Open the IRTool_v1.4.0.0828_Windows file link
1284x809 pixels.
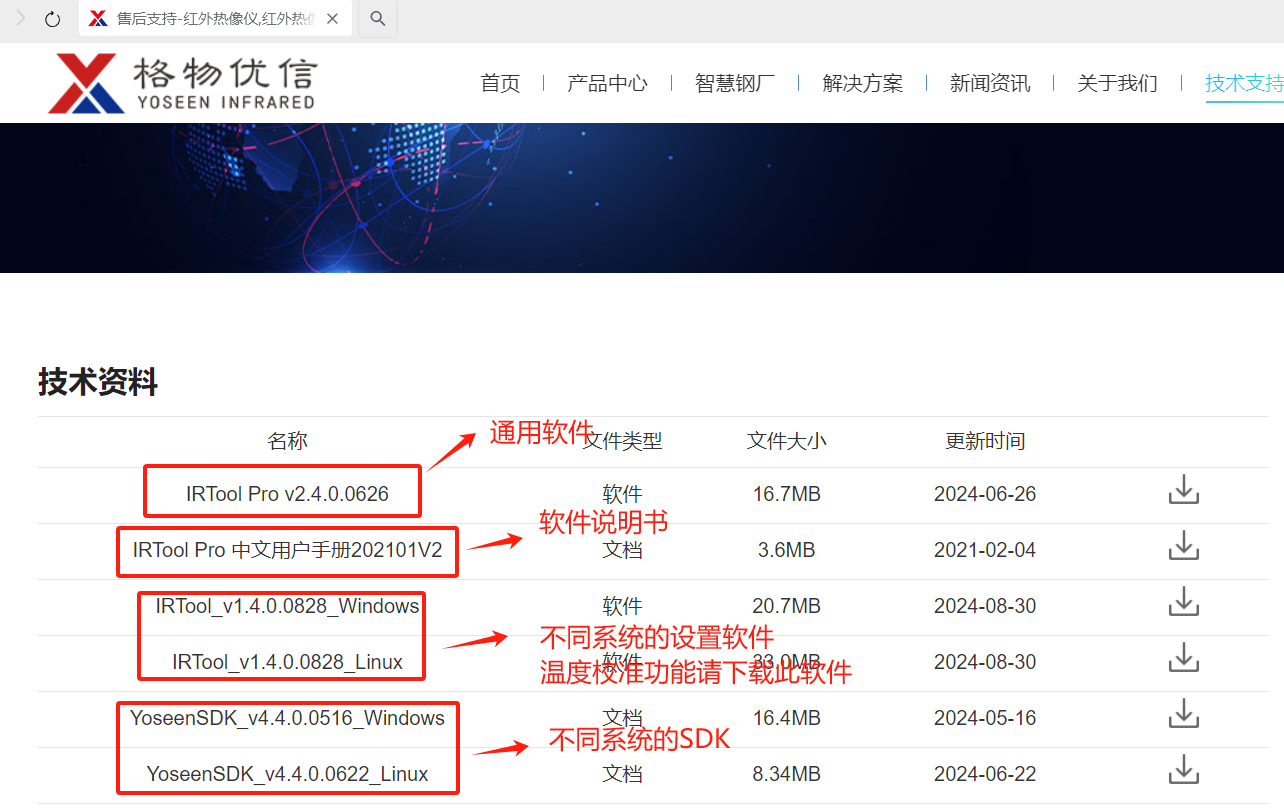tap(287, 606)
